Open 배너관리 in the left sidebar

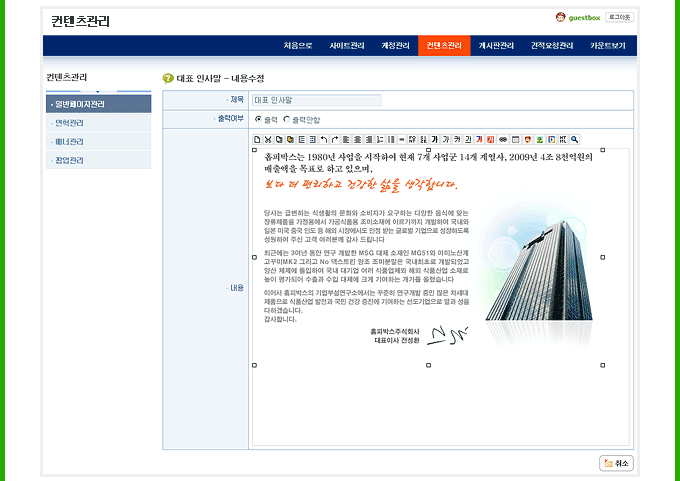[70, 142]
